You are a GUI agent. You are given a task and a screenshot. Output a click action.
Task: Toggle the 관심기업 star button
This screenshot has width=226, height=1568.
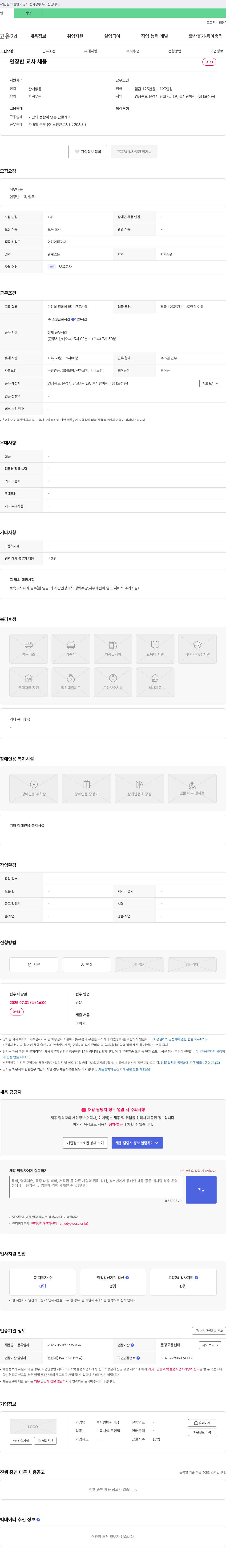pos(21,1441)
